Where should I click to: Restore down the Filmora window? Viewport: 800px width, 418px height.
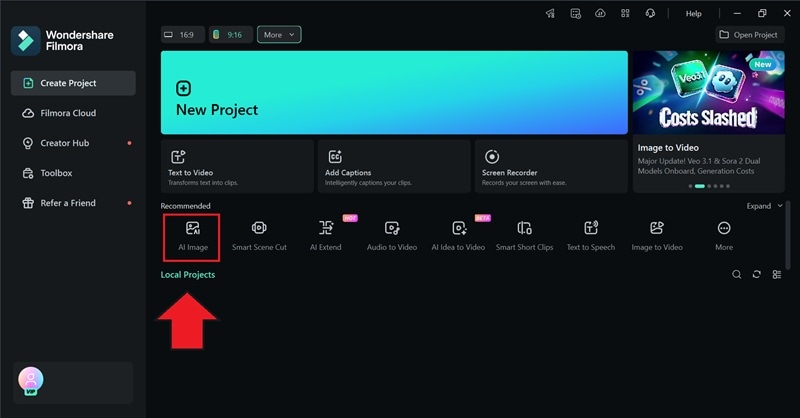(762, 14)
